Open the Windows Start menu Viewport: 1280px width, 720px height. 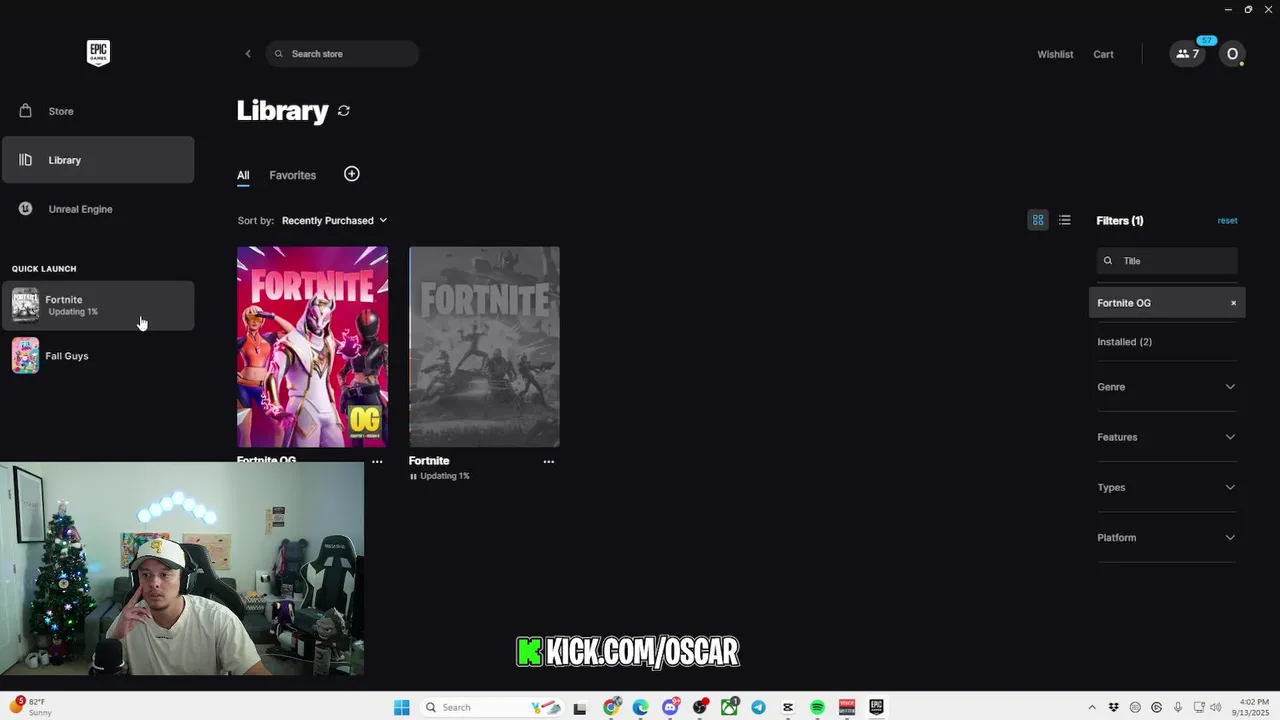(402, 707)
